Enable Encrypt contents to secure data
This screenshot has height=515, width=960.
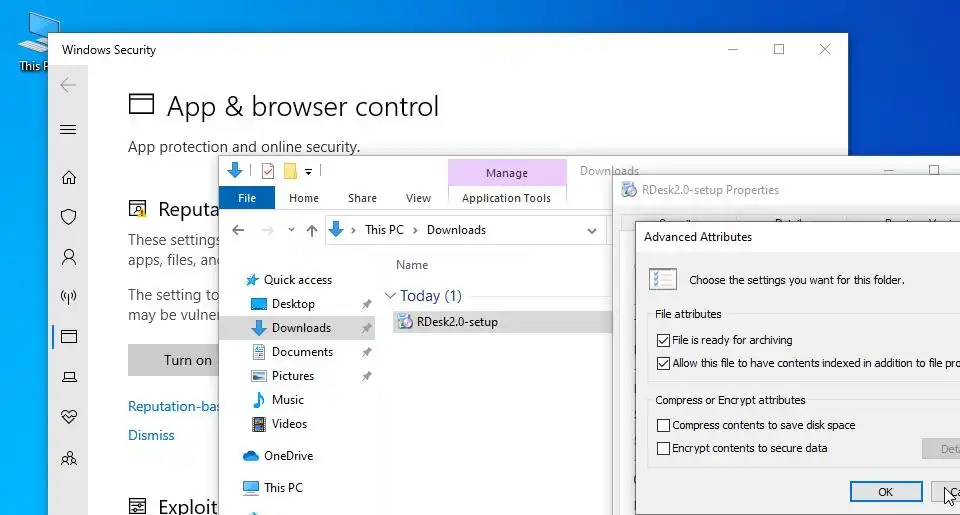(662, 448)
